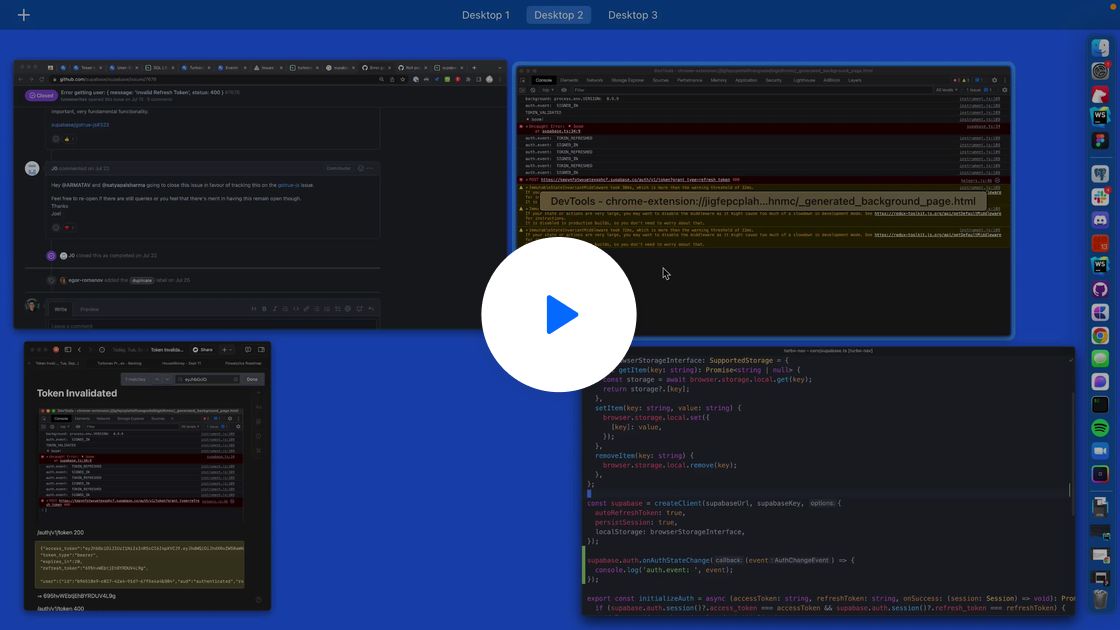Viewport: 1120px width, 630px height.
Task: Focus the code editor window with supabase.ts
Action: pos(830,520)
